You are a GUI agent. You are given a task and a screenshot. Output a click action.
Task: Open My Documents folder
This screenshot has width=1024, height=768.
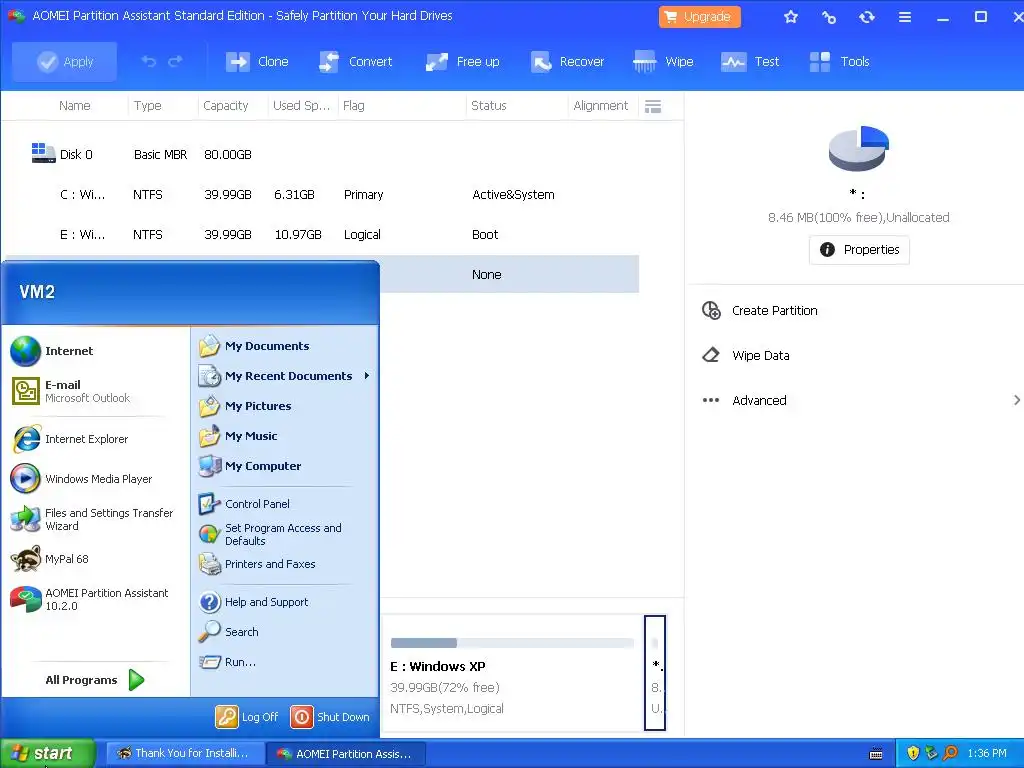pos(255,346)
